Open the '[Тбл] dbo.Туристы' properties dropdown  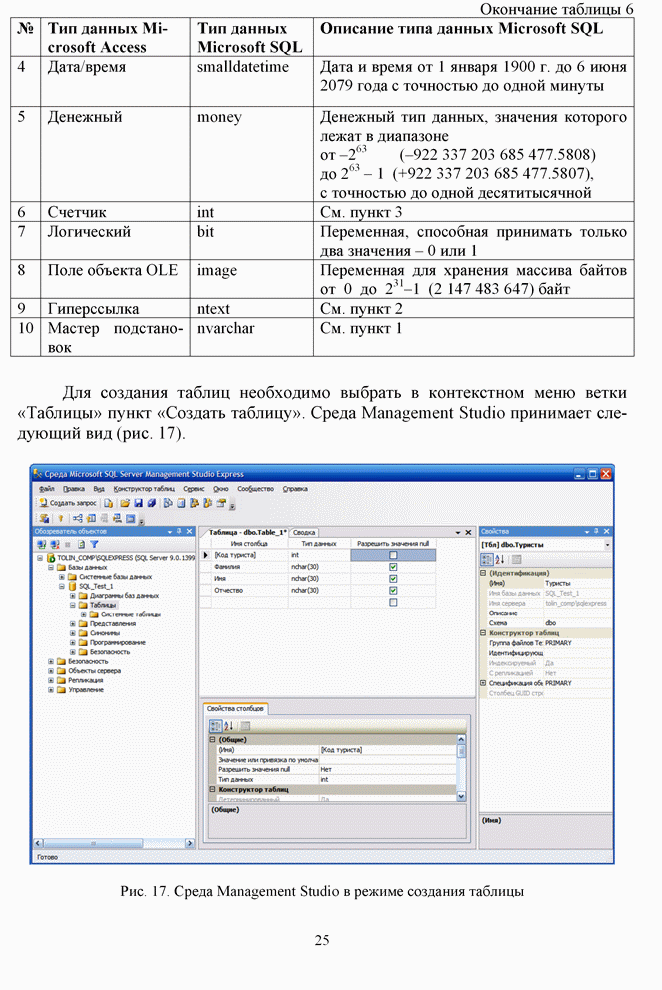(x=607, y=545)
